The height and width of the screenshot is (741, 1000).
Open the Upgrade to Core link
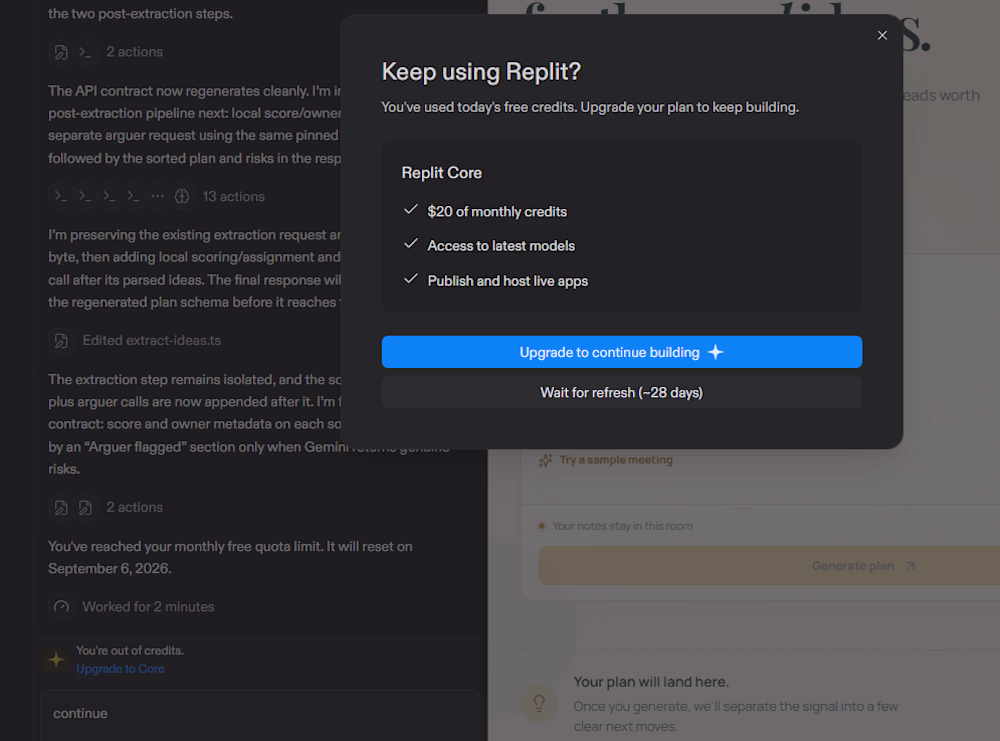coord(121,669)
